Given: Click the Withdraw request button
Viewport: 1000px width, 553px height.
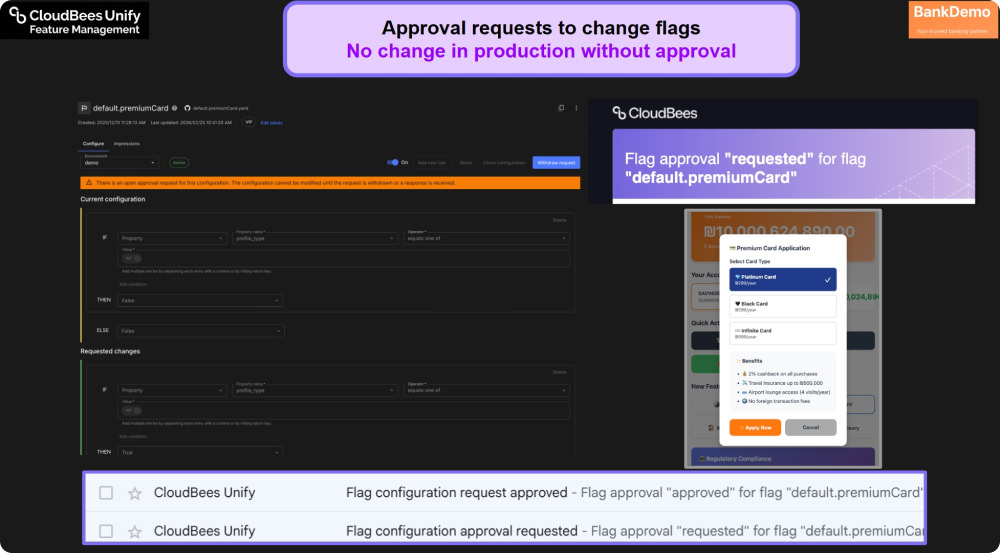Looking at the screenshot, I should pos(556,163).
